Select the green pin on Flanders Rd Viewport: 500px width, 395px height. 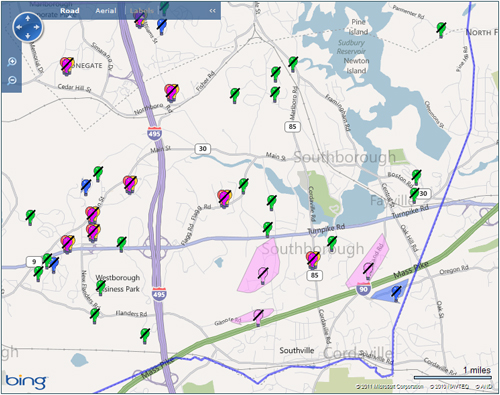point(95,315)
